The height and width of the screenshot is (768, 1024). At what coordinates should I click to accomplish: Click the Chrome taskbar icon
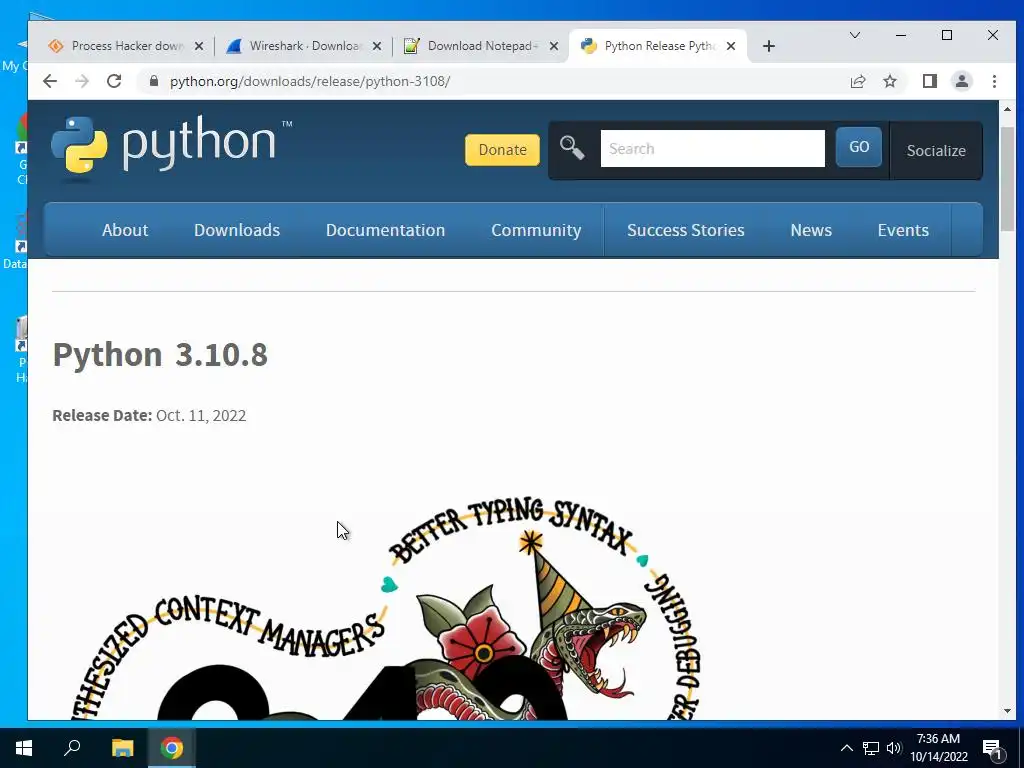point(172,748)
